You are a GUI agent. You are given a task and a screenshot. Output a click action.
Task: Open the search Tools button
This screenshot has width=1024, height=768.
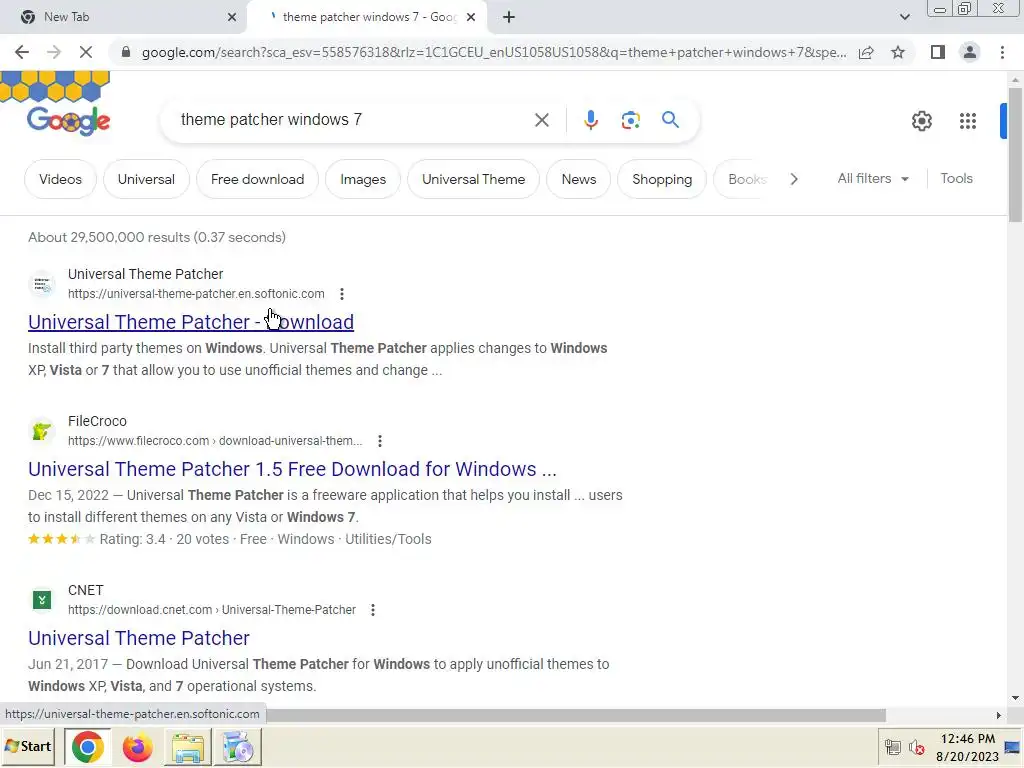point(956,178)
